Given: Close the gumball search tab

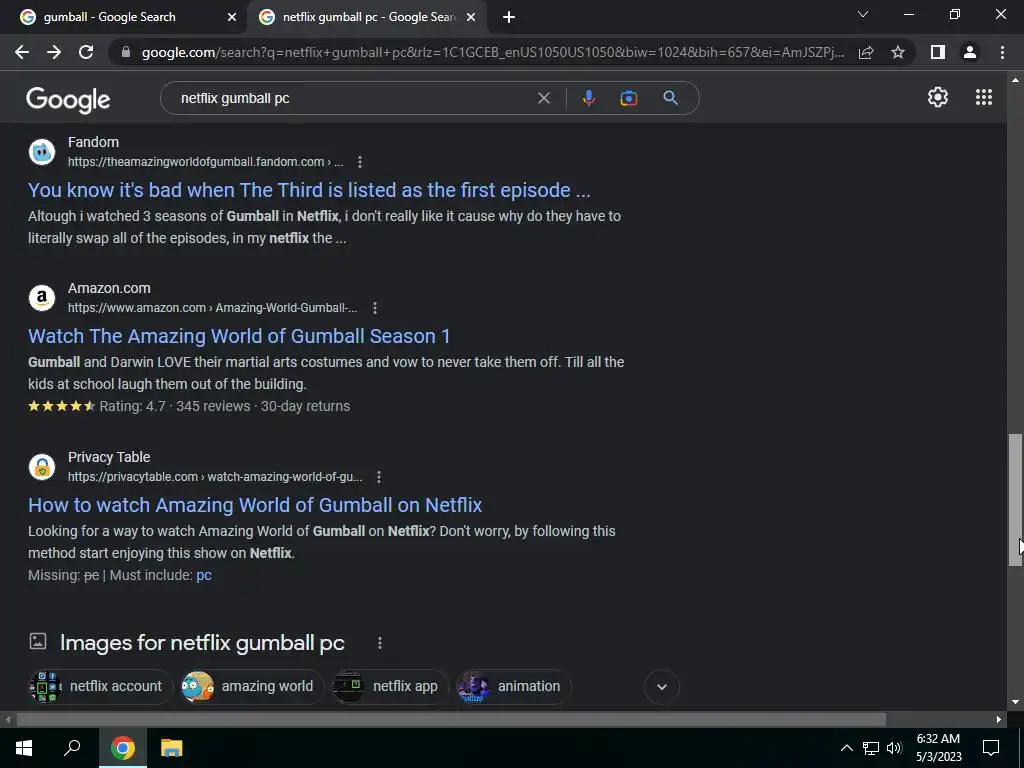Looking at the screenshot, I should coord(232,18).
